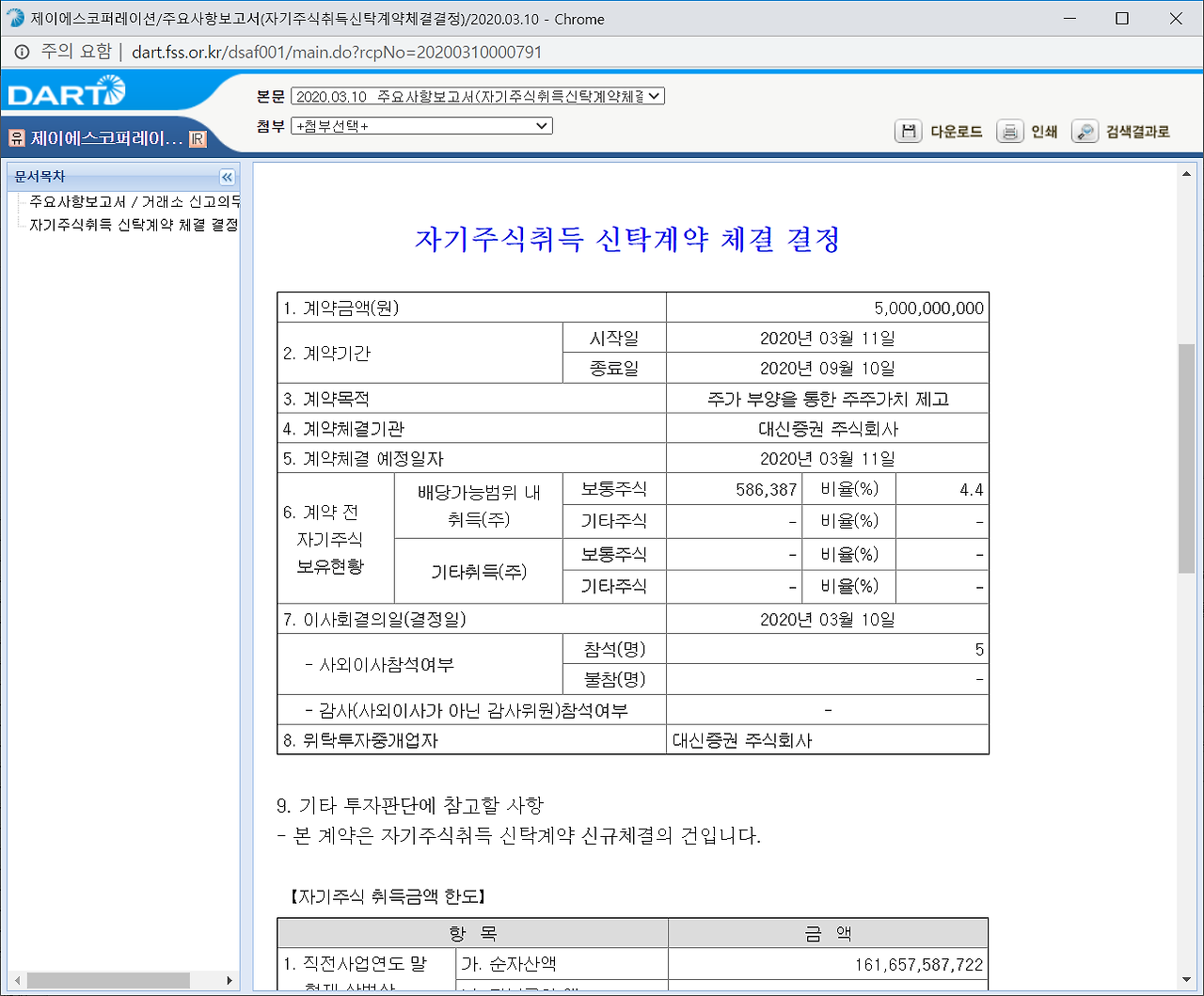Open the 주요사항보고서 dropdown arrow in 본문 field
This screenshot has height=996, width=1204.
tap(653, 95)
